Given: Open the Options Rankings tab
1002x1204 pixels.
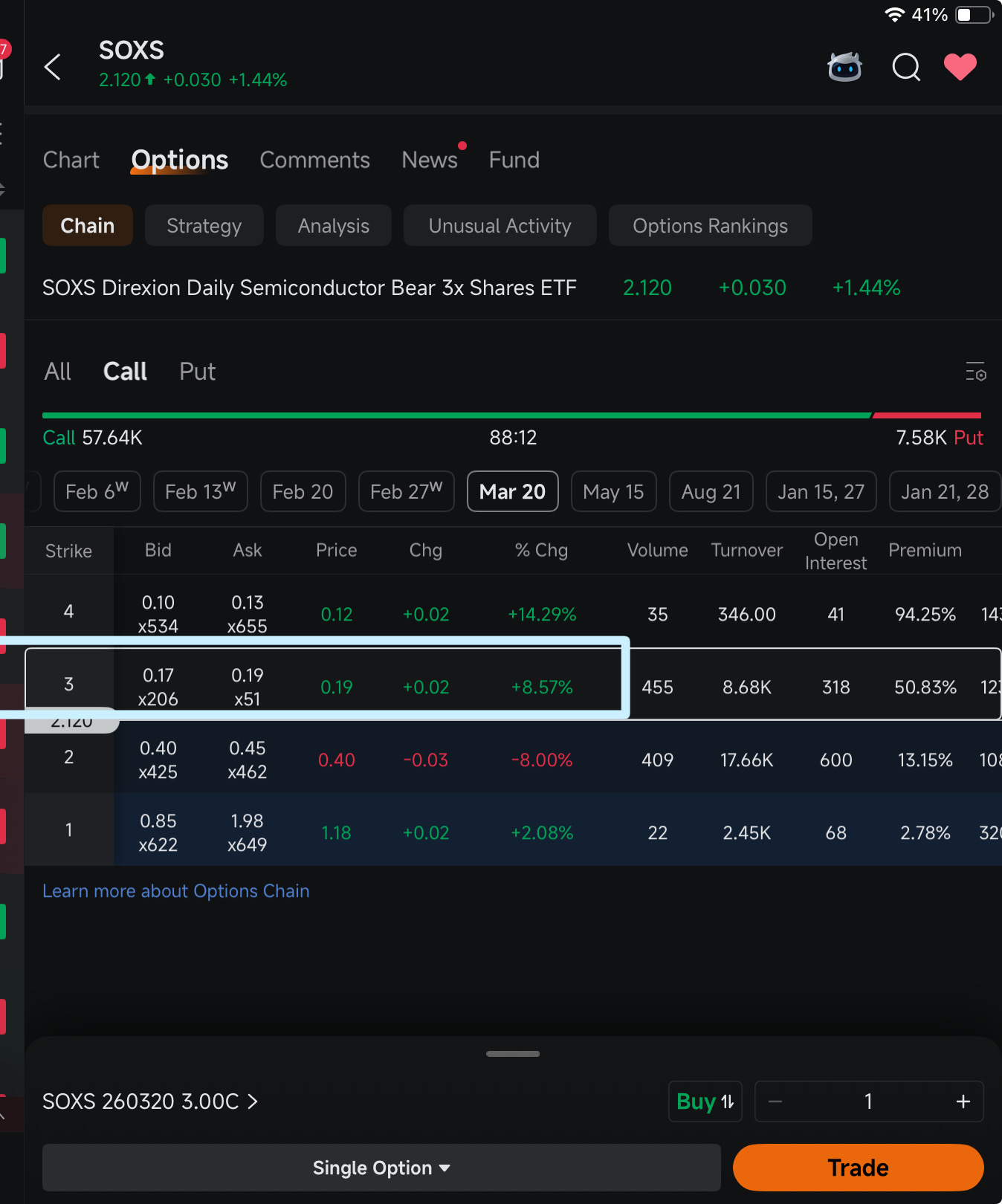Looking at the screenshot, I should point(710,226).
